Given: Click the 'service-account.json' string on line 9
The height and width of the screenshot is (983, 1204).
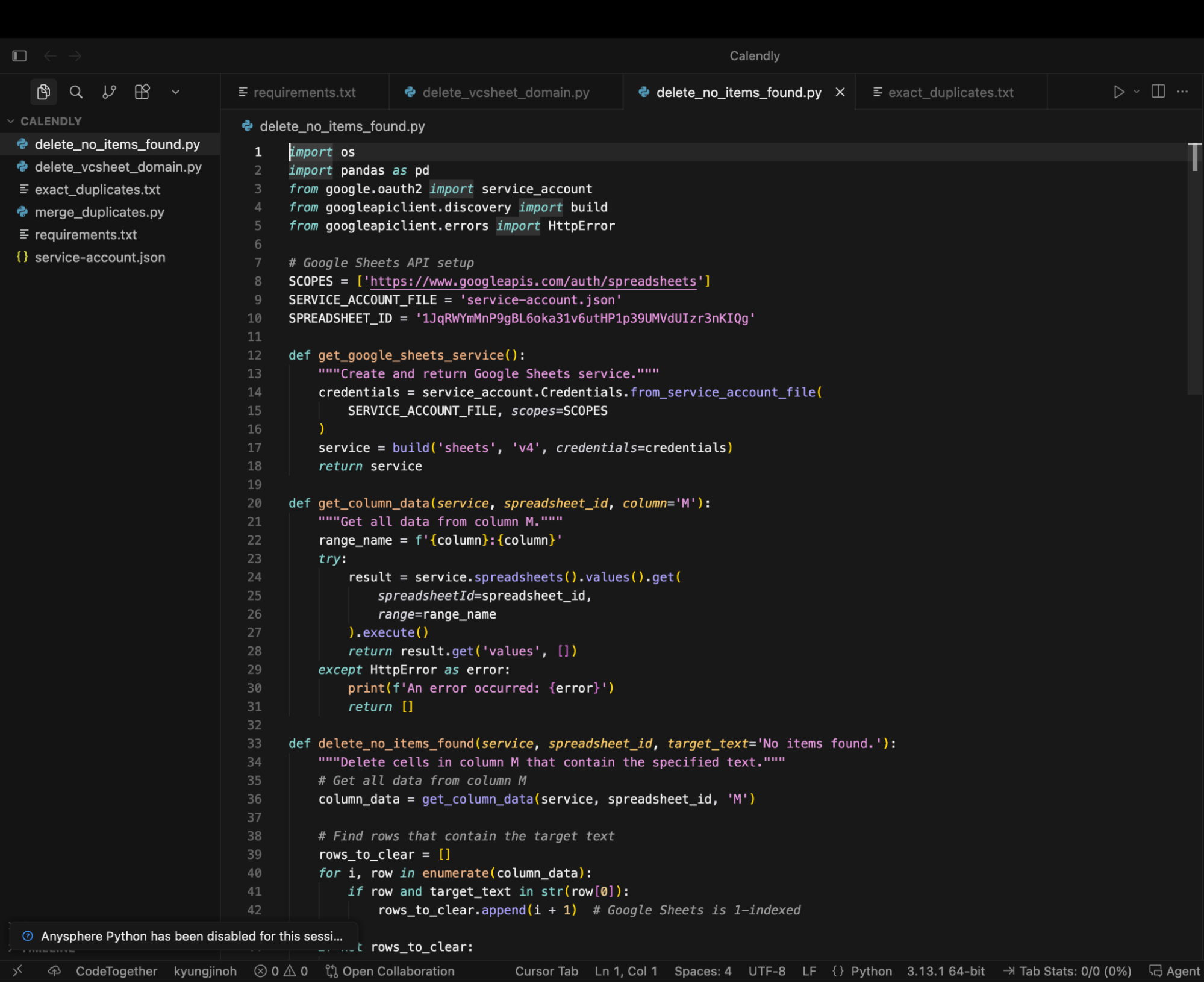Looking at the screenshot, I should click(x=541, y=300).
